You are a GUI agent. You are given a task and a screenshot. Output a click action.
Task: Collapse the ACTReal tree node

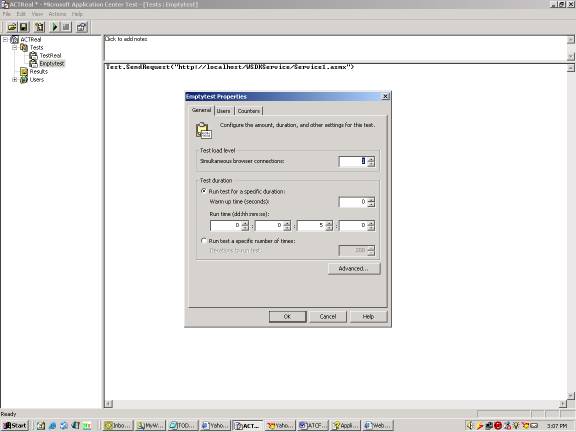(x=5, y=39)
